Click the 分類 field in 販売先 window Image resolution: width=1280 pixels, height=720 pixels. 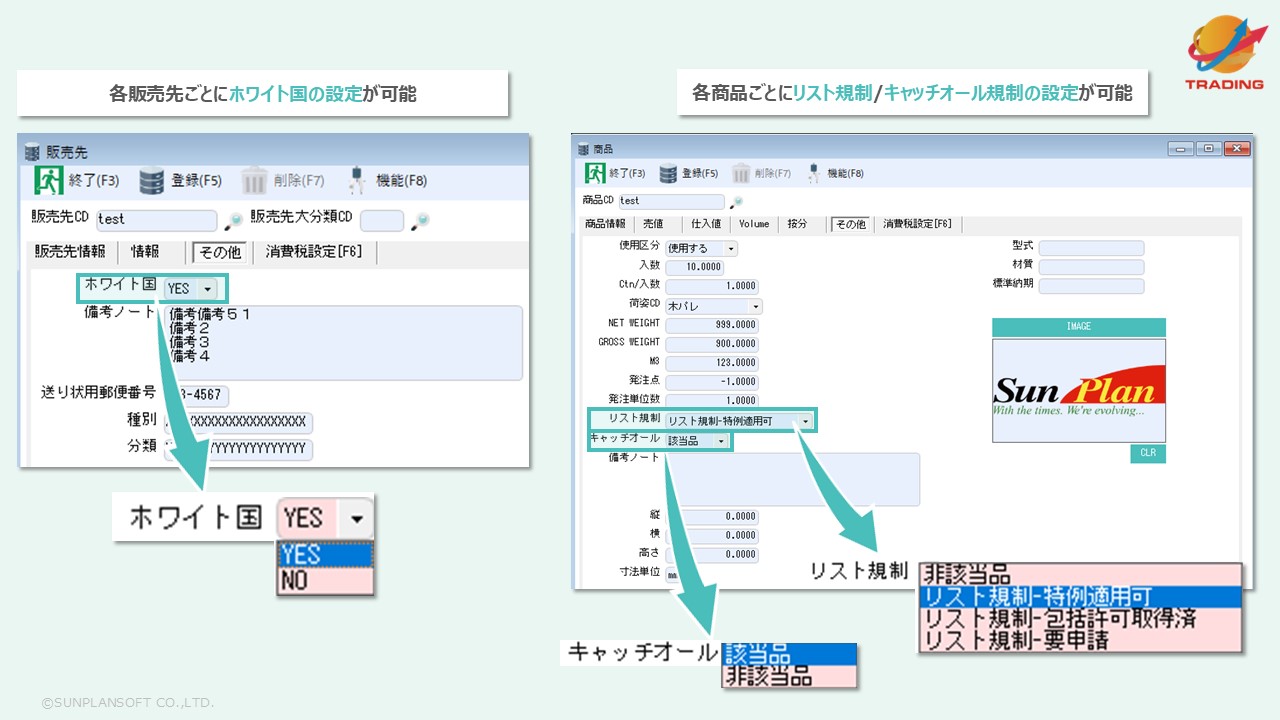tap(238, 449)
